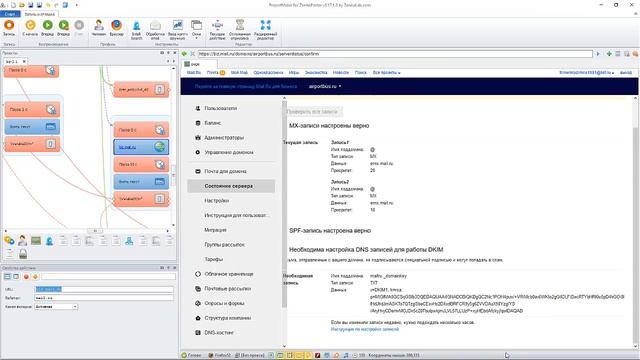Open Пользователи in the sidebar
The height and width of the screenshot is (360, 640).
coord(220,108)
